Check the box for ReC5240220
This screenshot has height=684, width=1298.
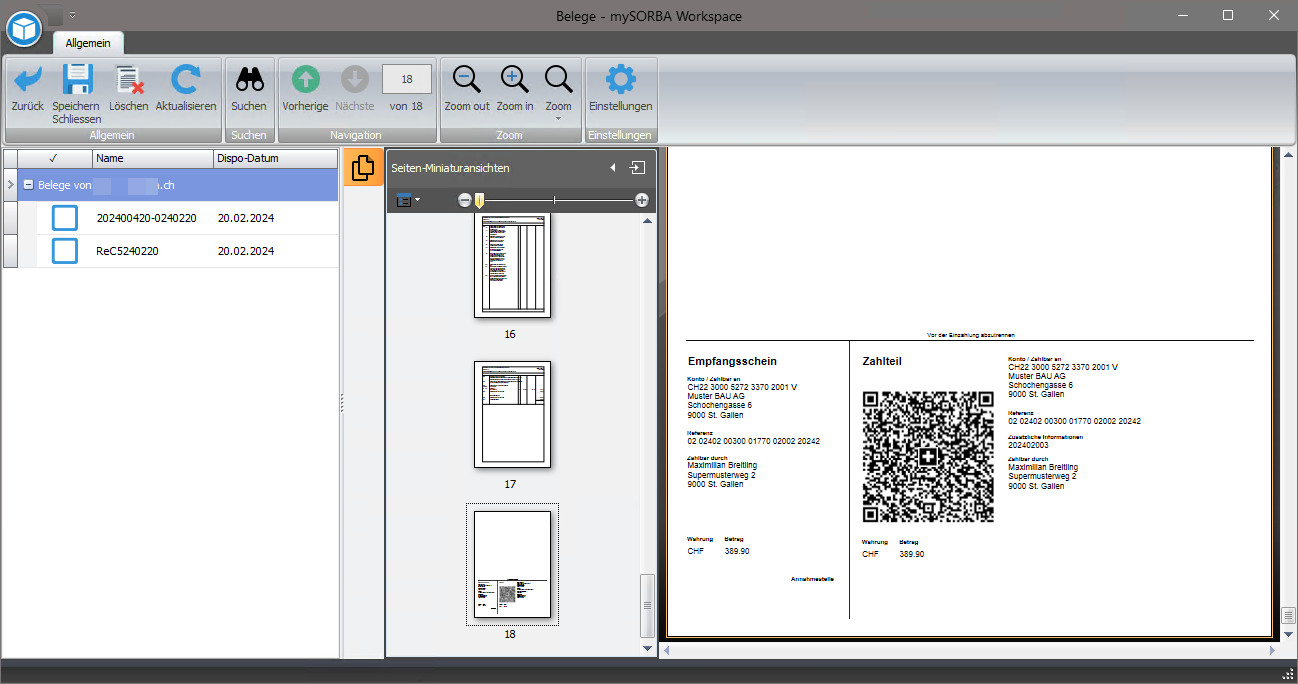pos(65,251)
